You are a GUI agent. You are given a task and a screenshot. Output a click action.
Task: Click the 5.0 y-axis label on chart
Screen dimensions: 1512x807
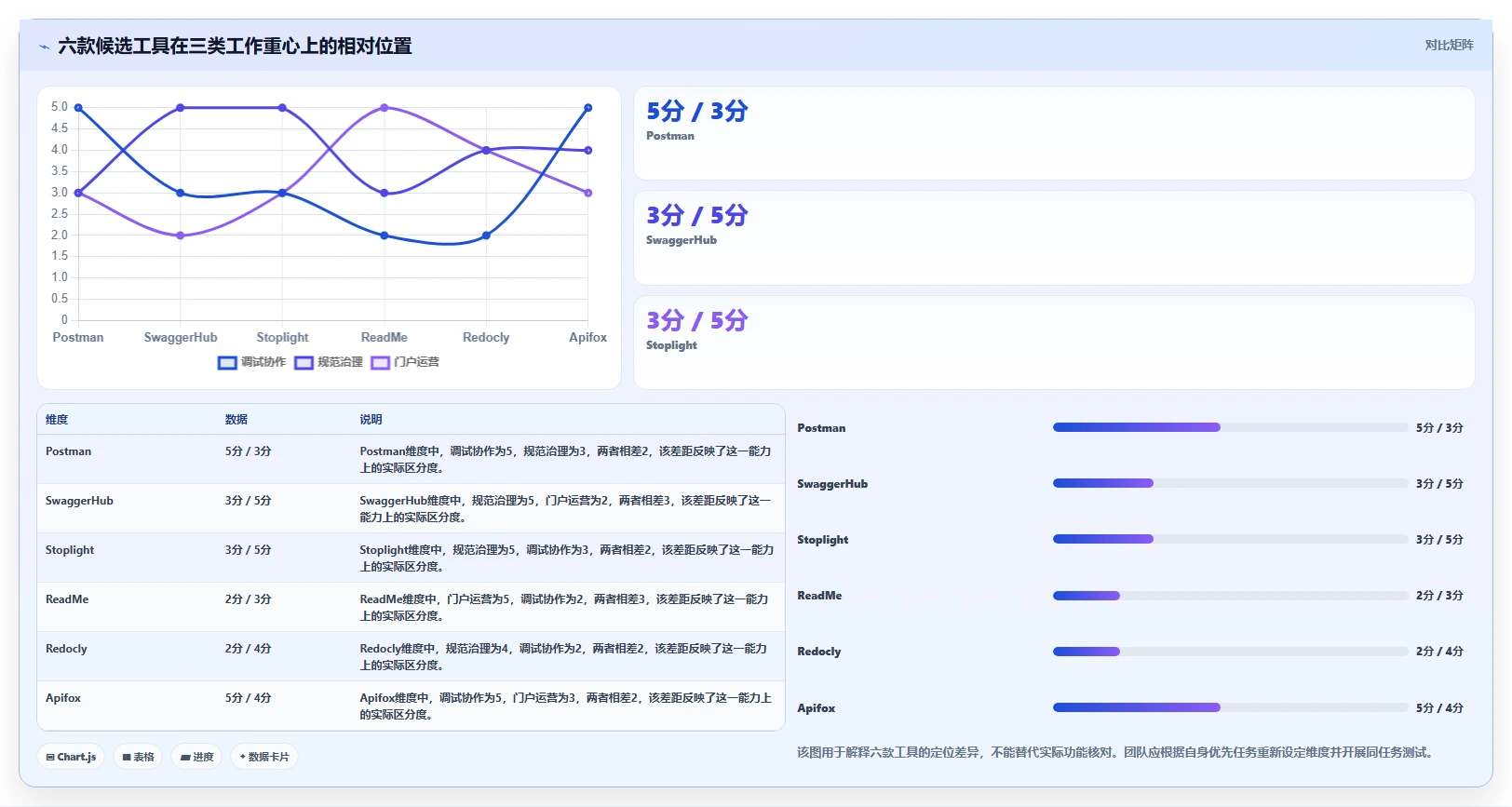(60, 107)
